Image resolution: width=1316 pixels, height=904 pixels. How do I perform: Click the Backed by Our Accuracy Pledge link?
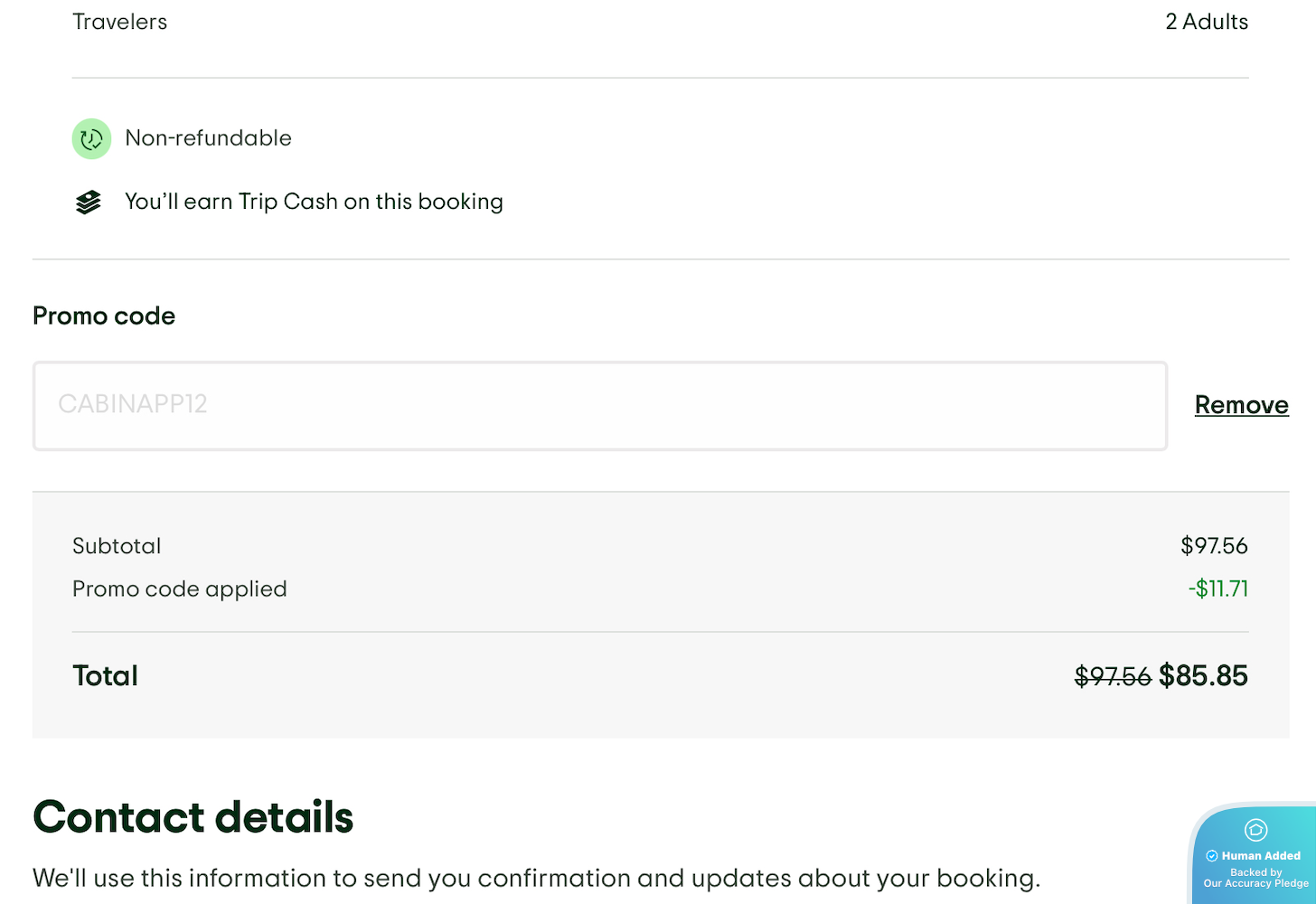coord(1255,877)
